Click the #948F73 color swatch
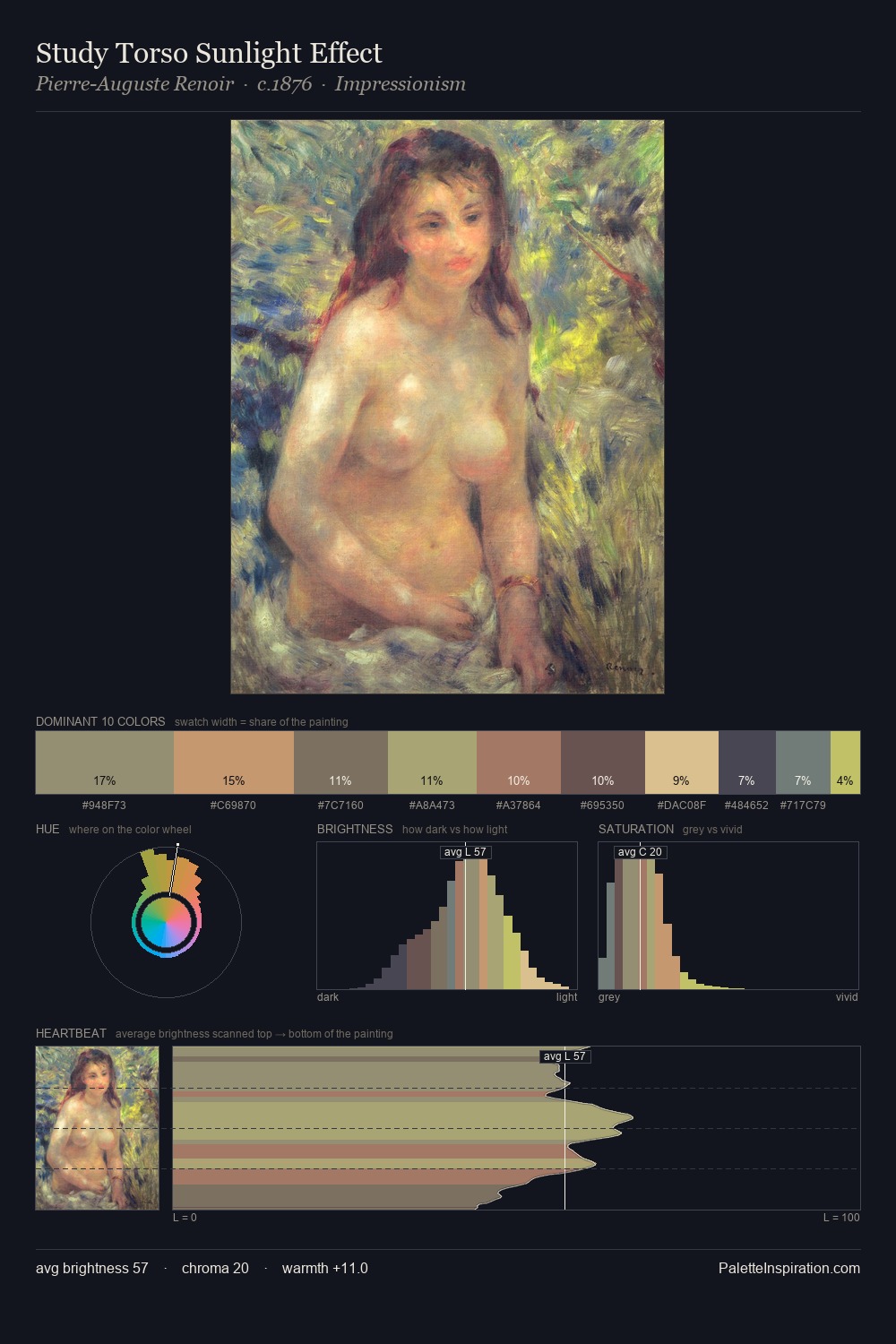The width and height of the screenshot is (896, 1344). 105,762
